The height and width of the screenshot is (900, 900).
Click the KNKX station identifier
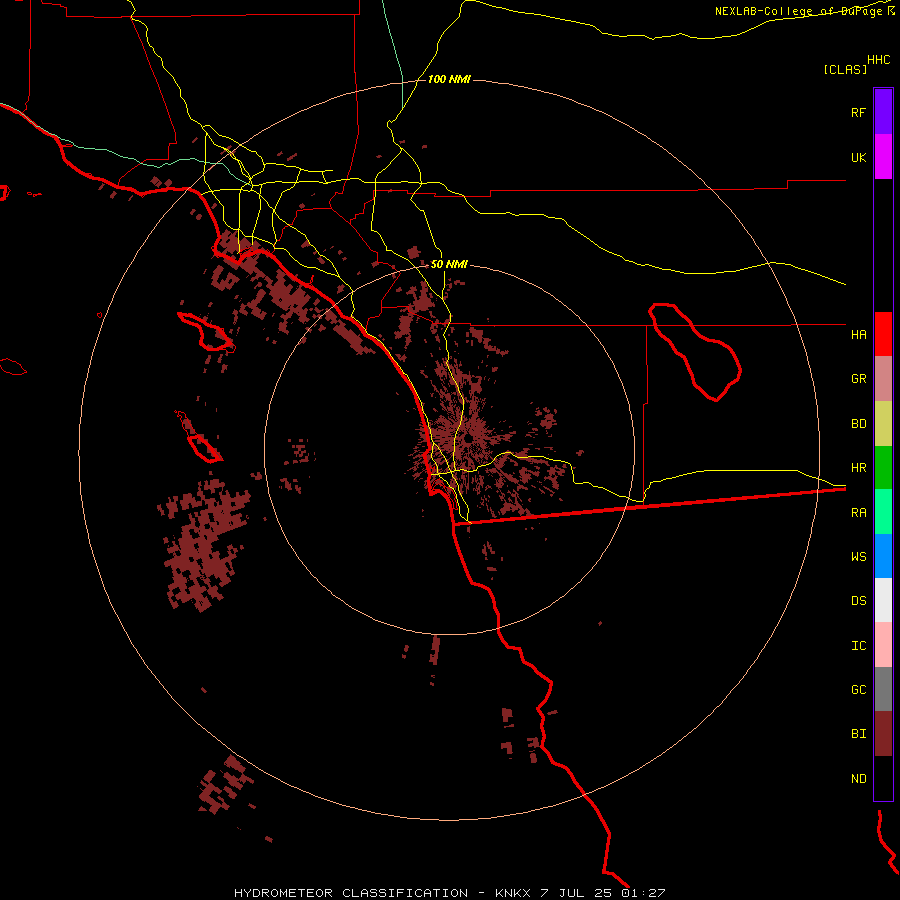[513, 893]
